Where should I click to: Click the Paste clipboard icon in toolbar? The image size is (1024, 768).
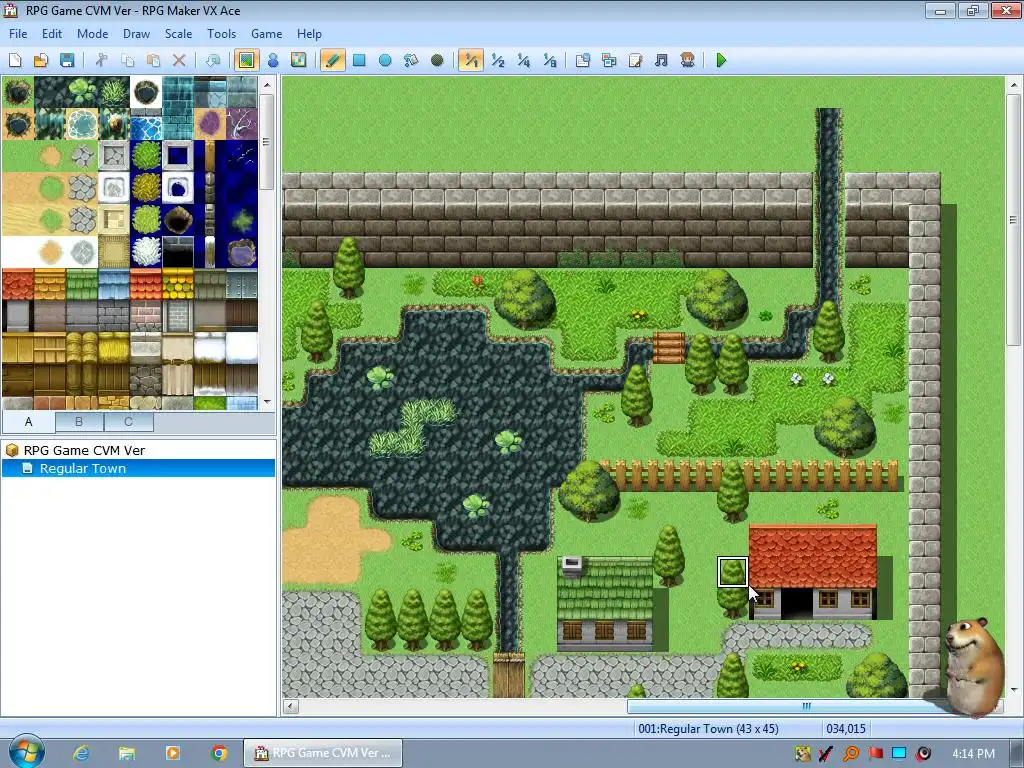click(153, 60)
